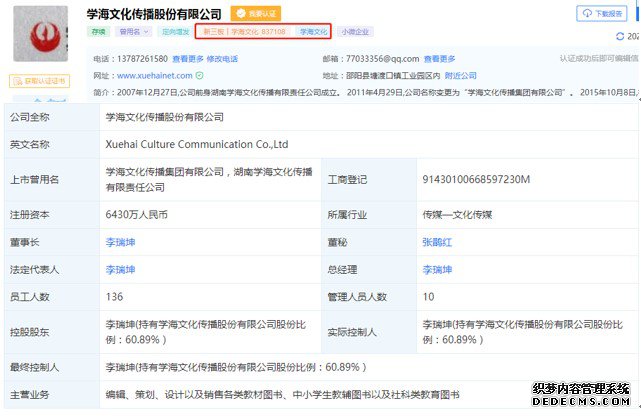Click the 实际控制人 value cell
Viewport: 641px width, 416px height.
point(527,332)
